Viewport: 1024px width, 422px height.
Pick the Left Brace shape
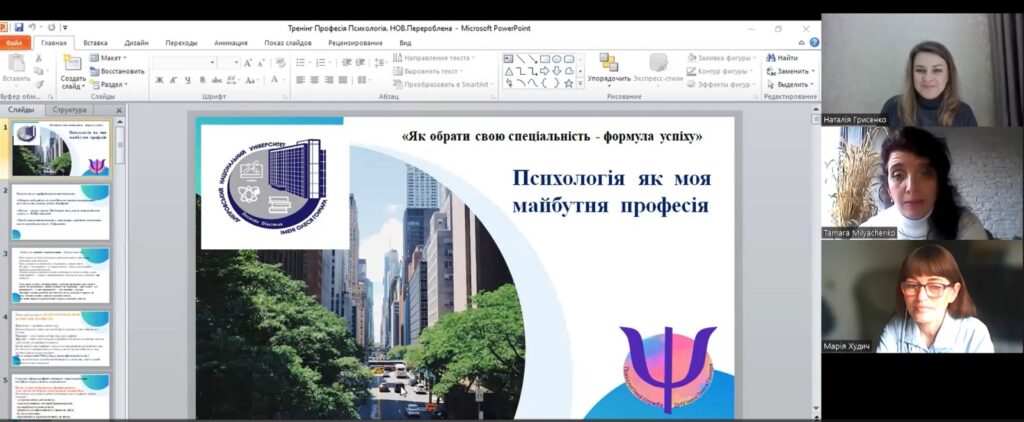pyautogui.click(x=545, y=83)
